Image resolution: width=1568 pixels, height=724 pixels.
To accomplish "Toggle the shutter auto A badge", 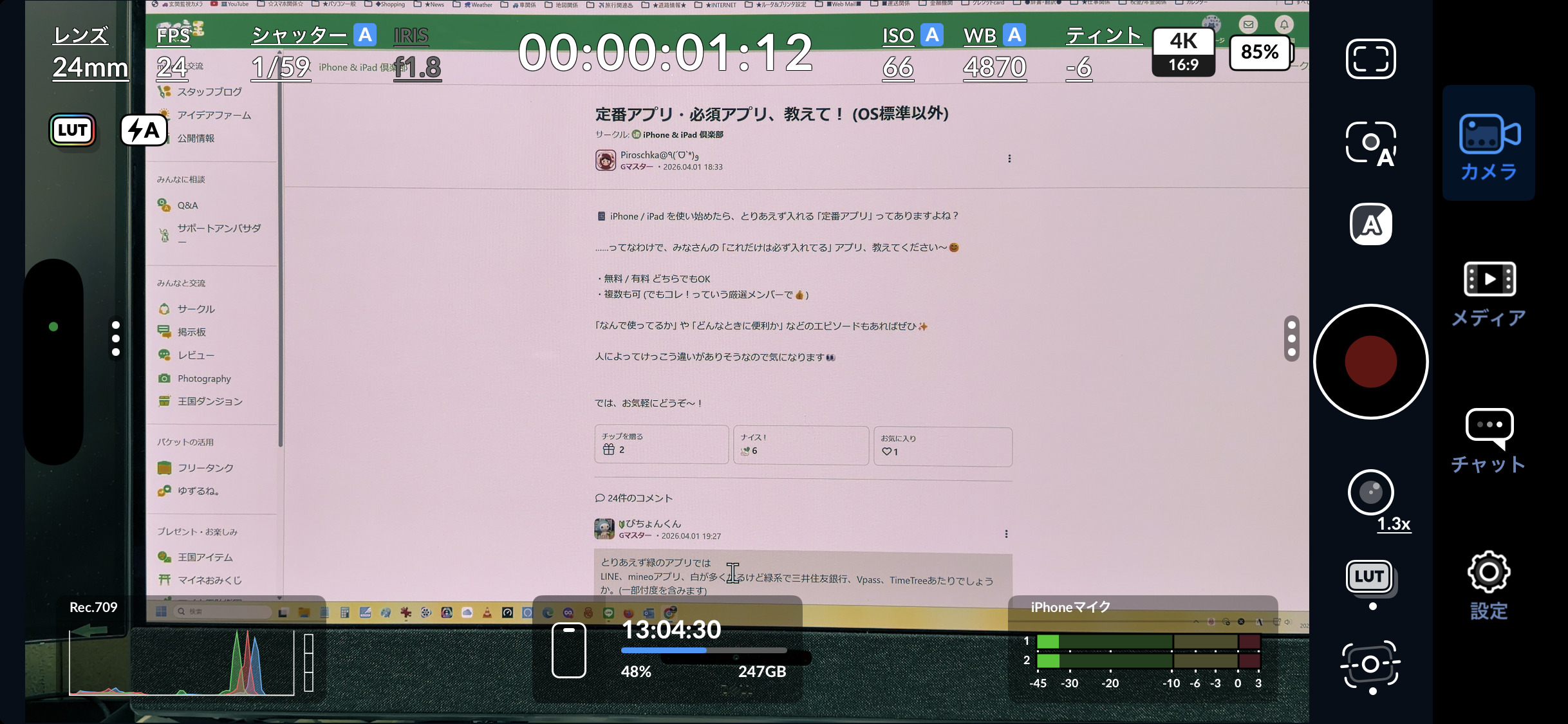I will coord(365,35).
